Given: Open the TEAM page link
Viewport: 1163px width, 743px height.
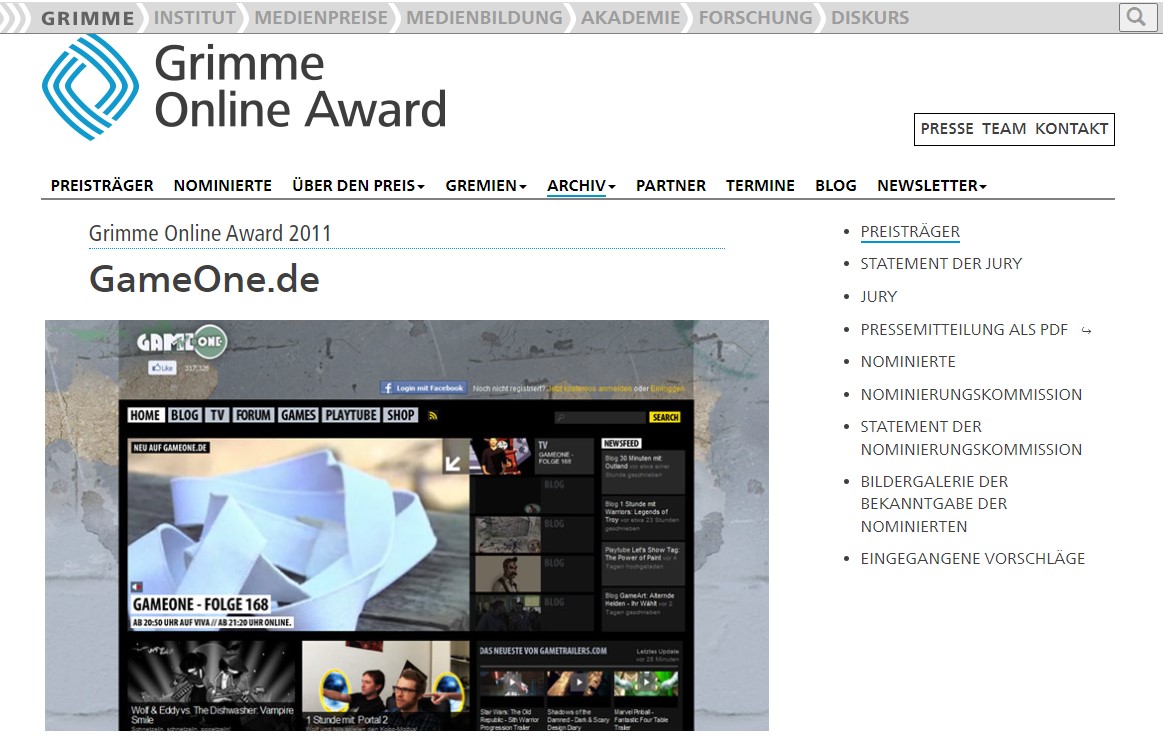Looking at the screenshot, I should tap(1004, 129).
